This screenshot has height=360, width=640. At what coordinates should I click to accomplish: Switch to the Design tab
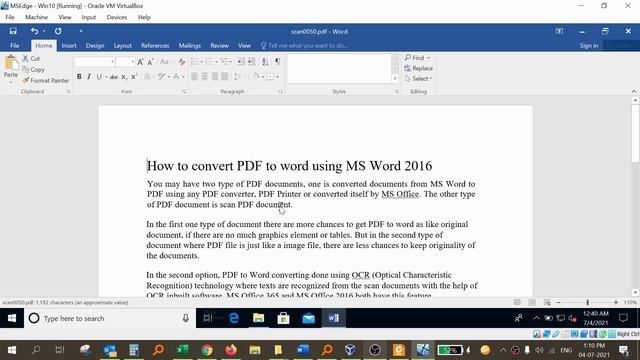(x=95, y=46)
